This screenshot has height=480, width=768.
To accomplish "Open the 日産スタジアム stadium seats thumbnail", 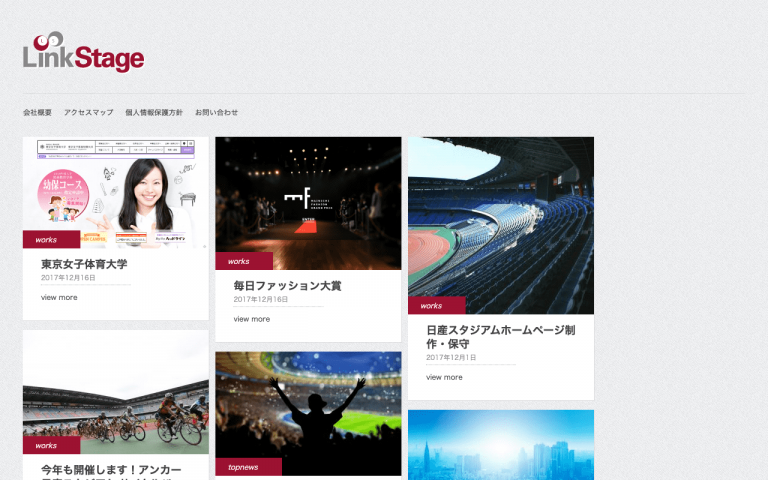I will point(501,225).
